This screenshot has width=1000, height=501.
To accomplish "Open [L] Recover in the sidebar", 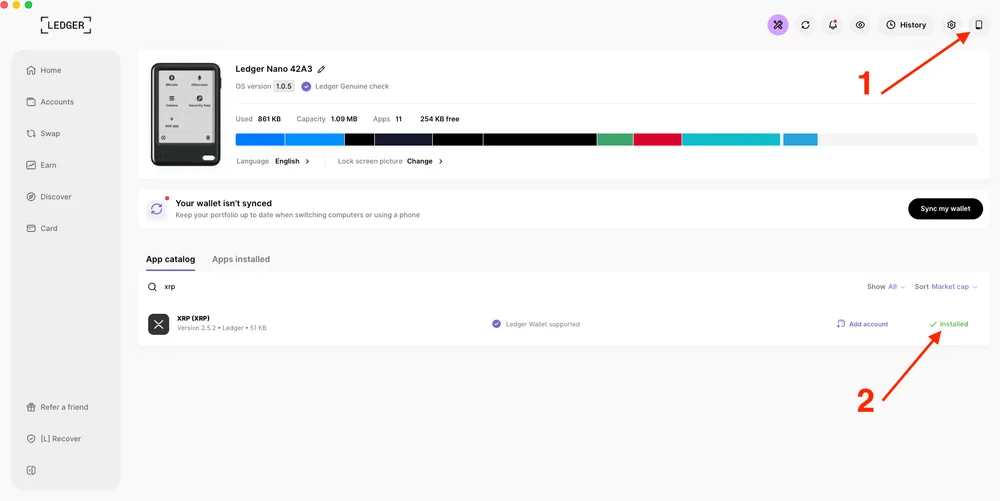I will point(54,439).
